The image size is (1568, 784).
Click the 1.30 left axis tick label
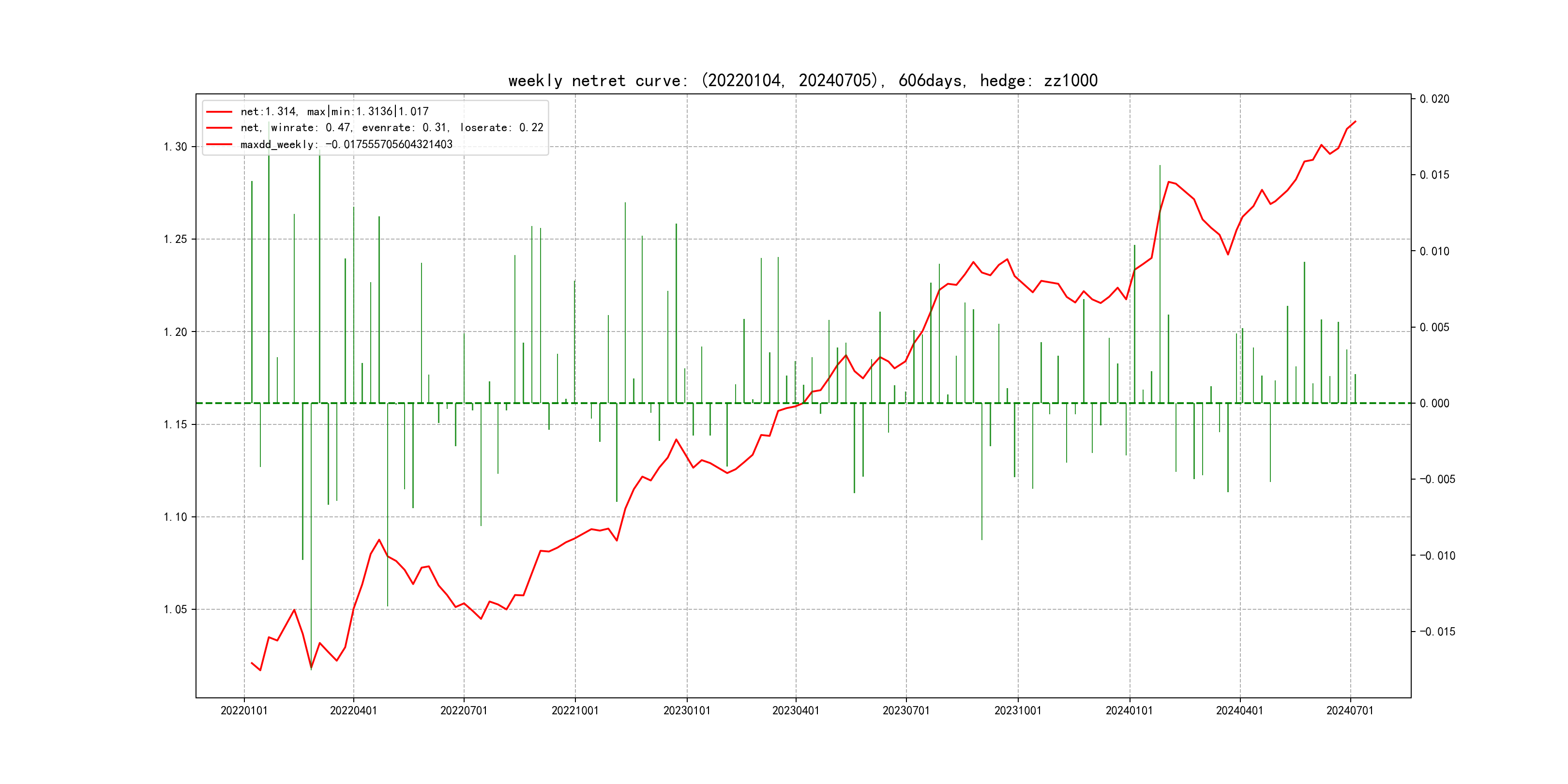pyautogui.click(x=175, y=147)
